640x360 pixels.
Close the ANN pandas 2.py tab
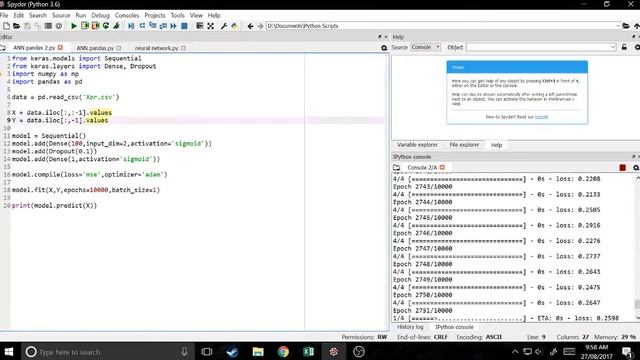[60, 48]
